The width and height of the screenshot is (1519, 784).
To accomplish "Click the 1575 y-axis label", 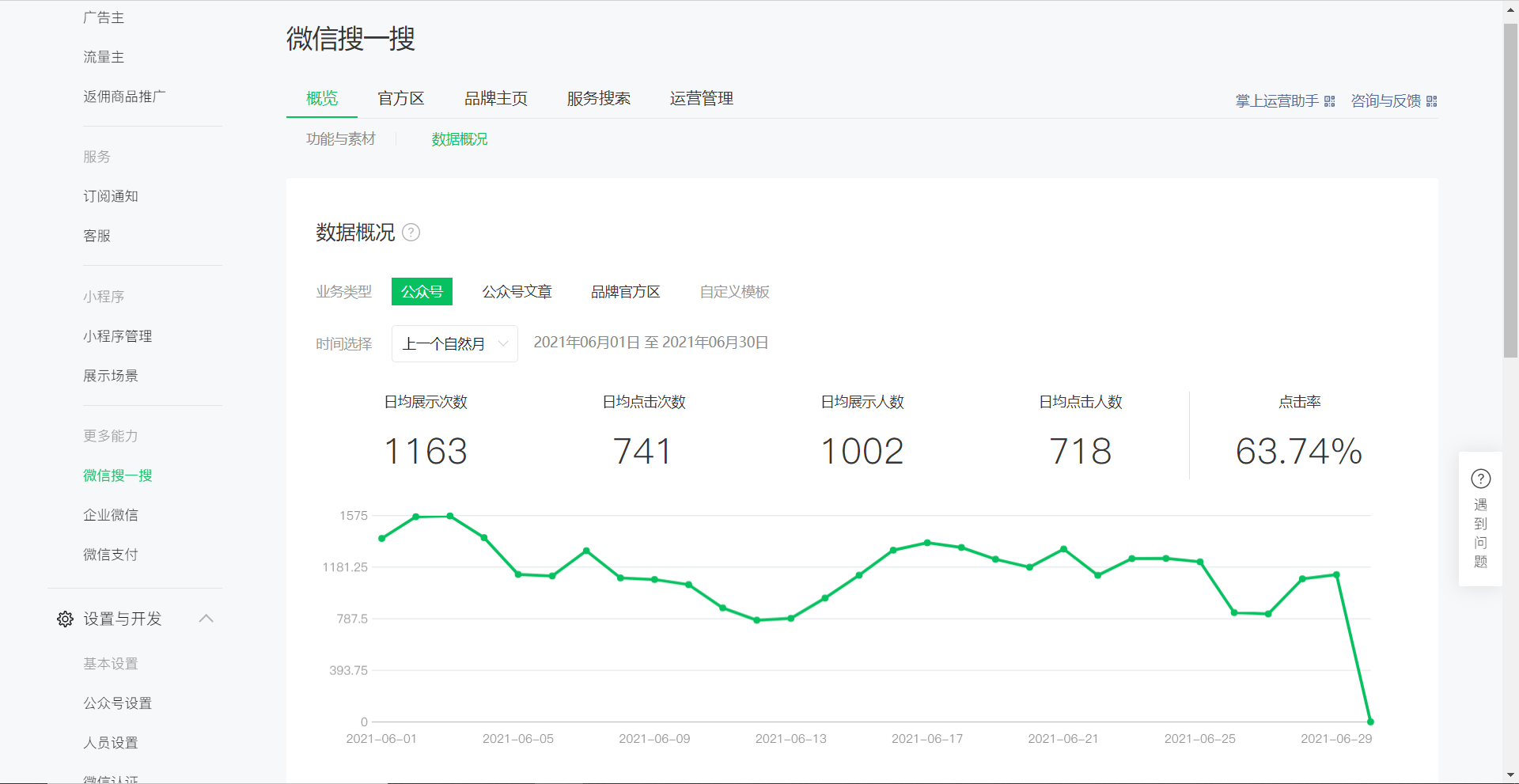I will (354, 516).
